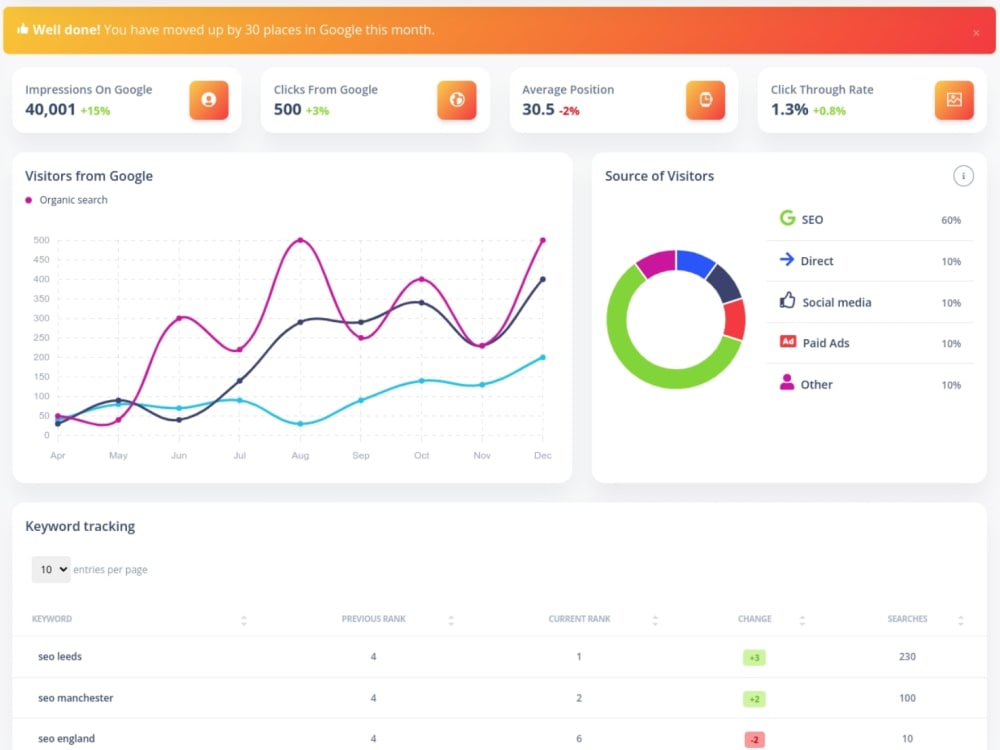The width and height of the screenshot is (1000, 750).
Task: Click the +3 change badge
Action: (754, 658)
